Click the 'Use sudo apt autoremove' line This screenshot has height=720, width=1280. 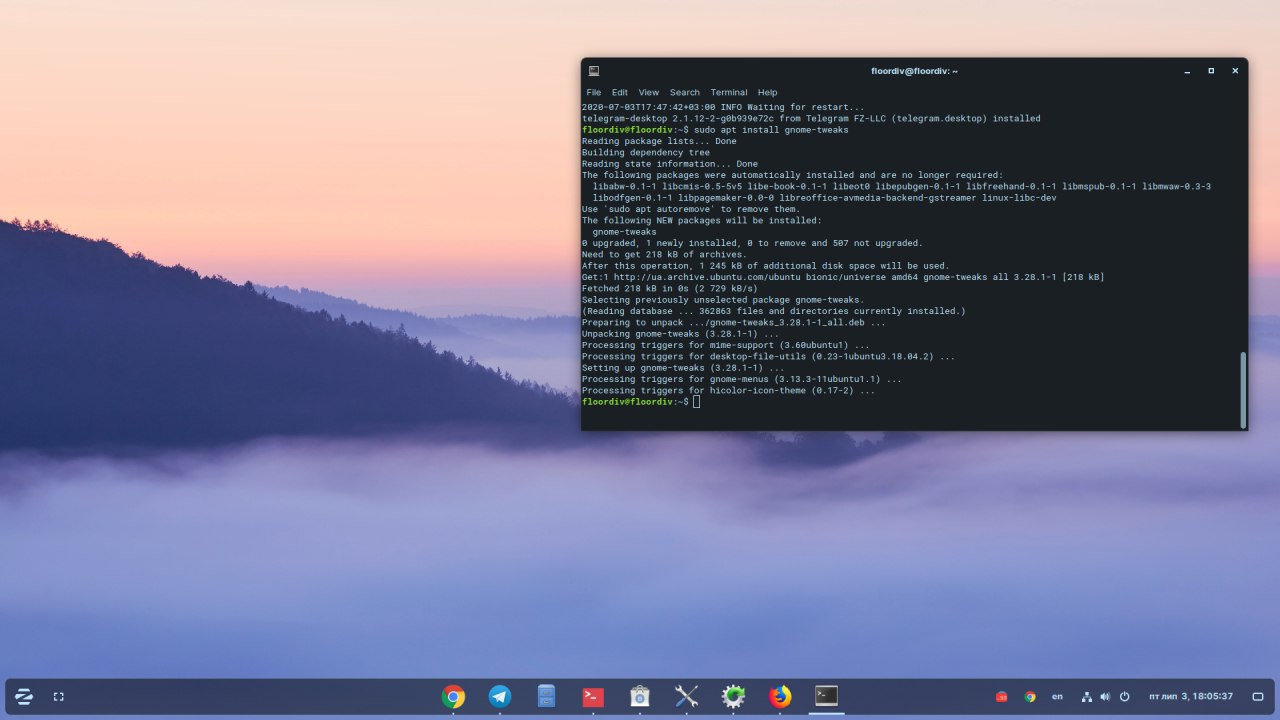(691, 209)
